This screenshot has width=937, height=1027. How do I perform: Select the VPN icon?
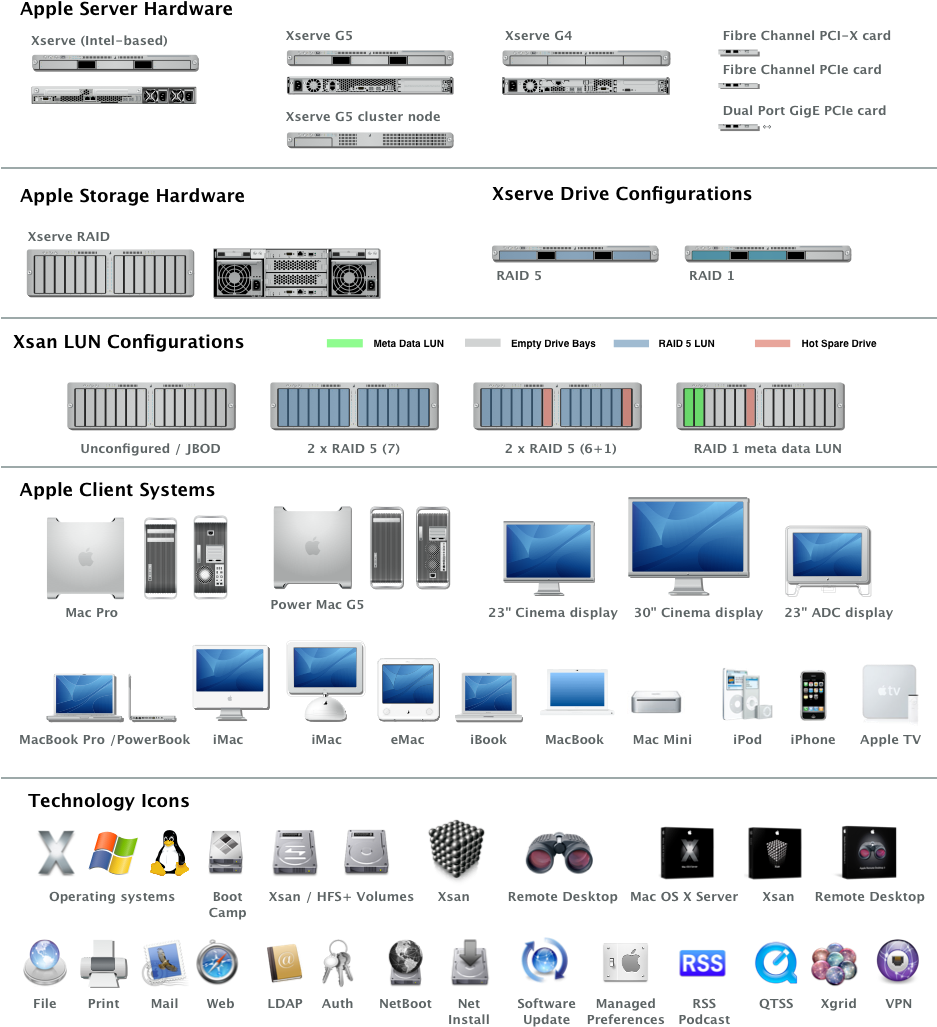897,962
